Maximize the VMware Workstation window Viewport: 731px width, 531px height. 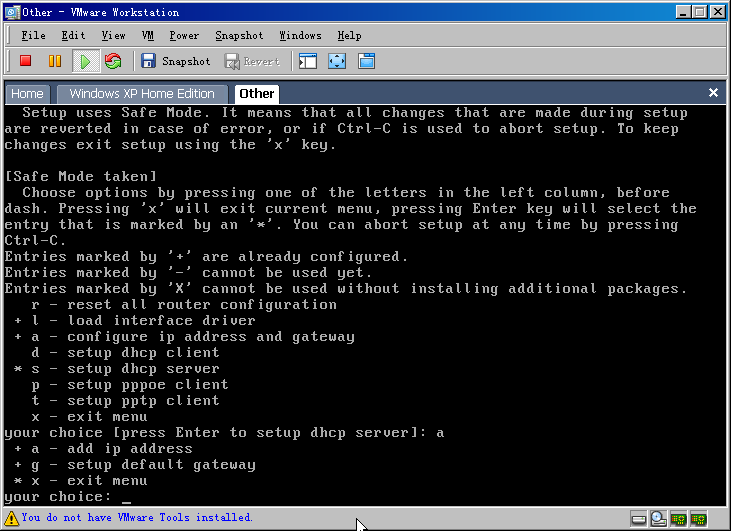[x=700, y=12]
